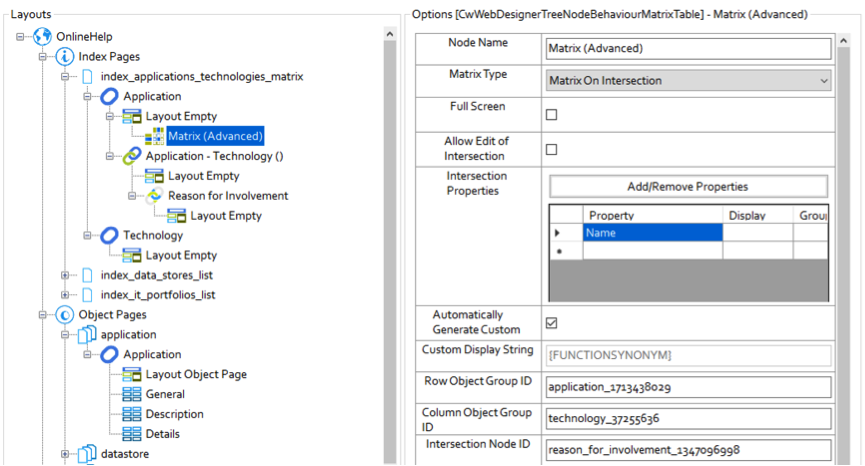Screen dimensions: 865x466
Task: Open the Matrix Type dropdown
Action: tap(689, 80)
